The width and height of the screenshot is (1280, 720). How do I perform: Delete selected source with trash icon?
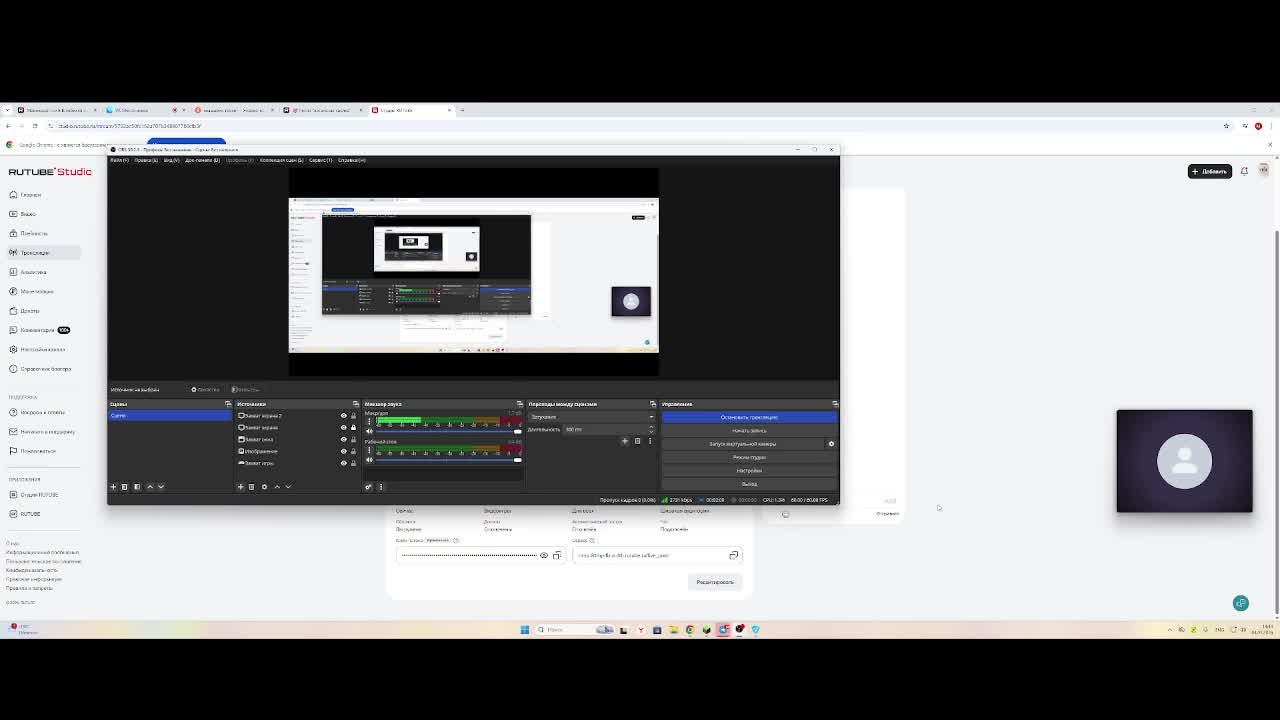point(251,487)
